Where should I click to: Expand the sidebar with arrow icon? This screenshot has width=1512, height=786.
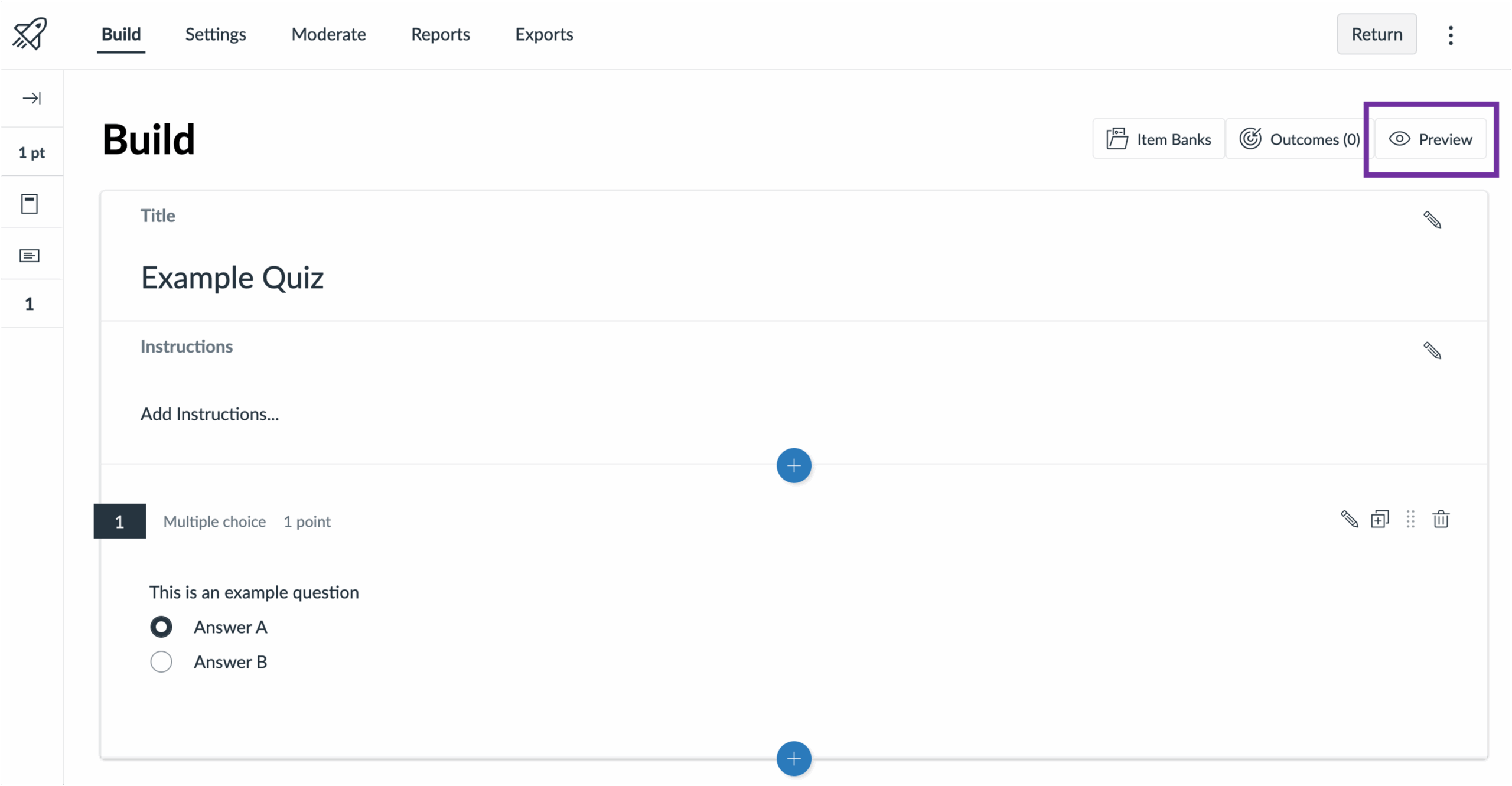point(32,98)
